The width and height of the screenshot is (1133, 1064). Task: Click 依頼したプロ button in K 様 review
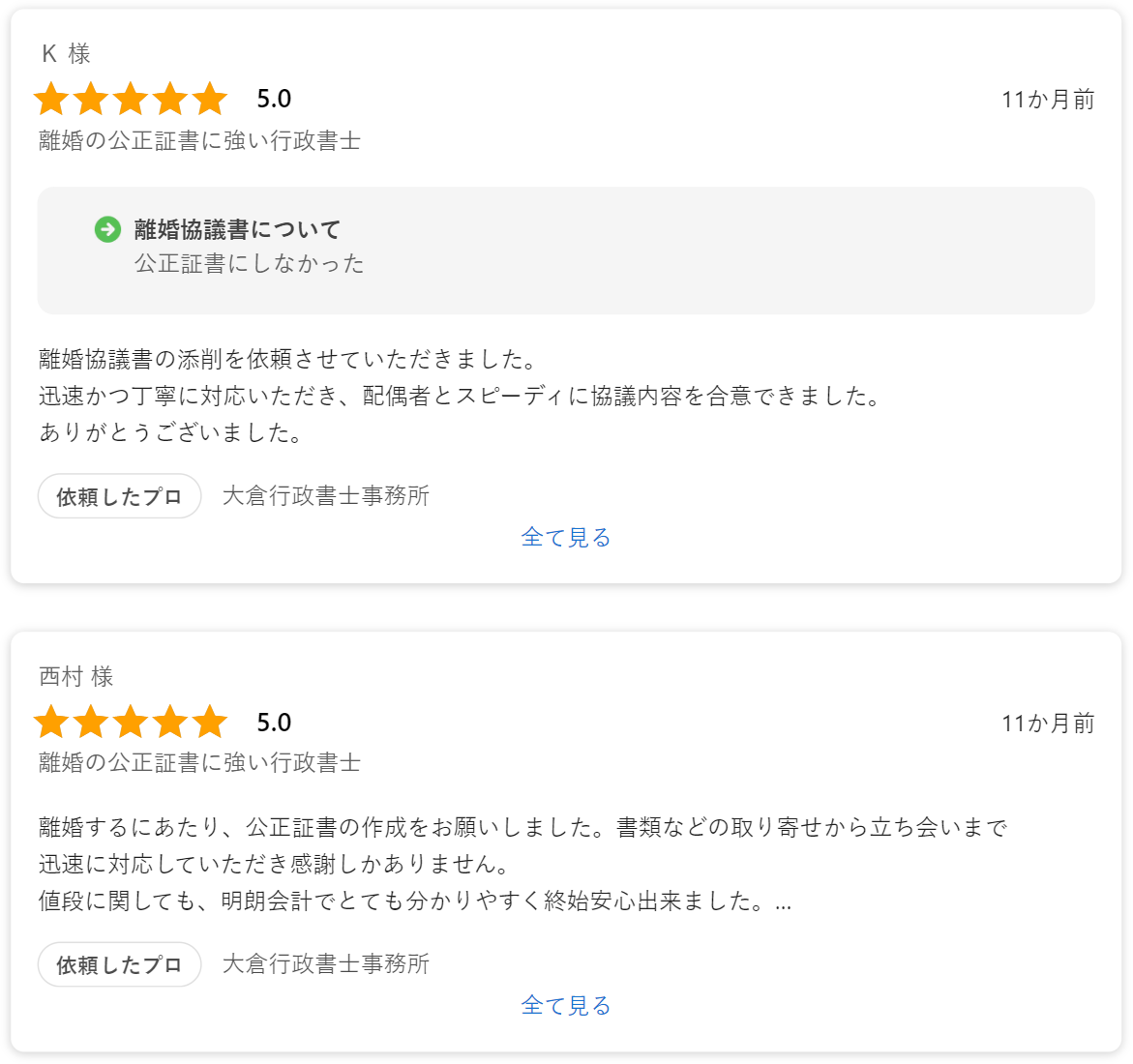tap(119, 496)
